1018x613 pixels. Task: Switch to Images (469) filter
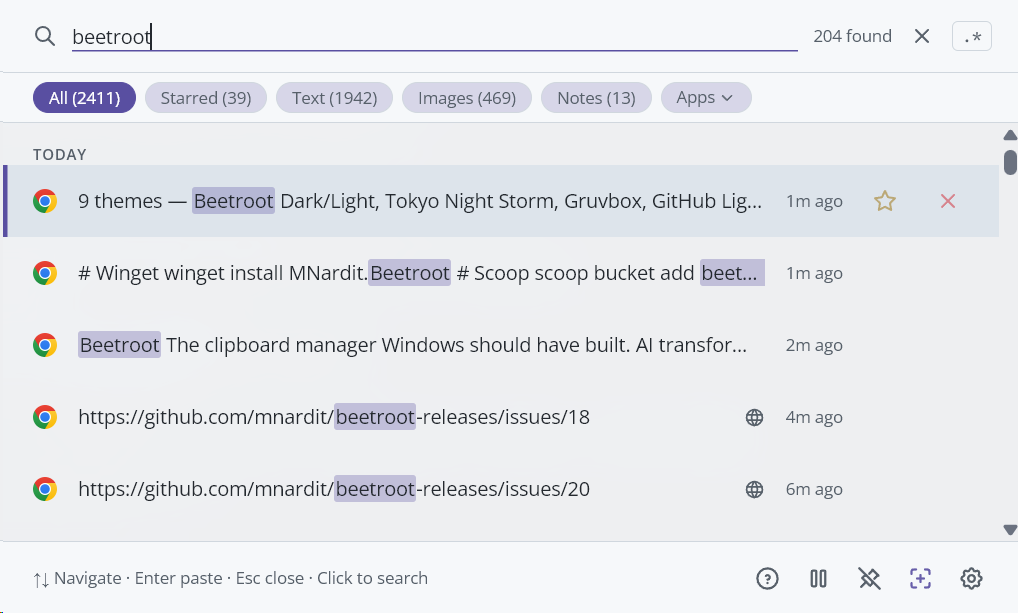(x=466, y=98)
